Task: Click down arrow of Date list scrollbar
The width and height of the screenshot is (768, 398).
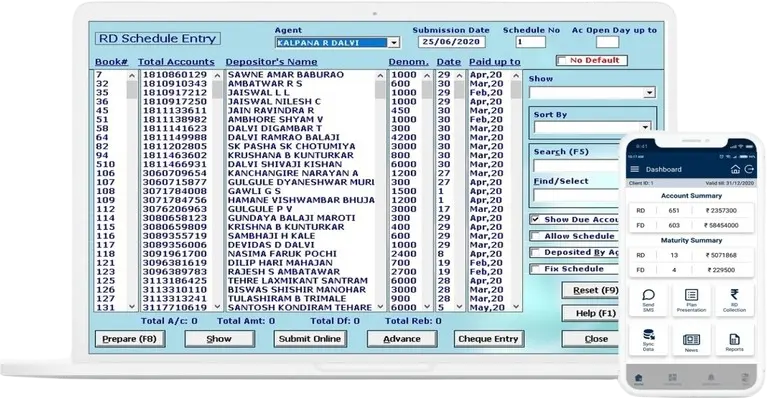Action: (x=459, y=306)
